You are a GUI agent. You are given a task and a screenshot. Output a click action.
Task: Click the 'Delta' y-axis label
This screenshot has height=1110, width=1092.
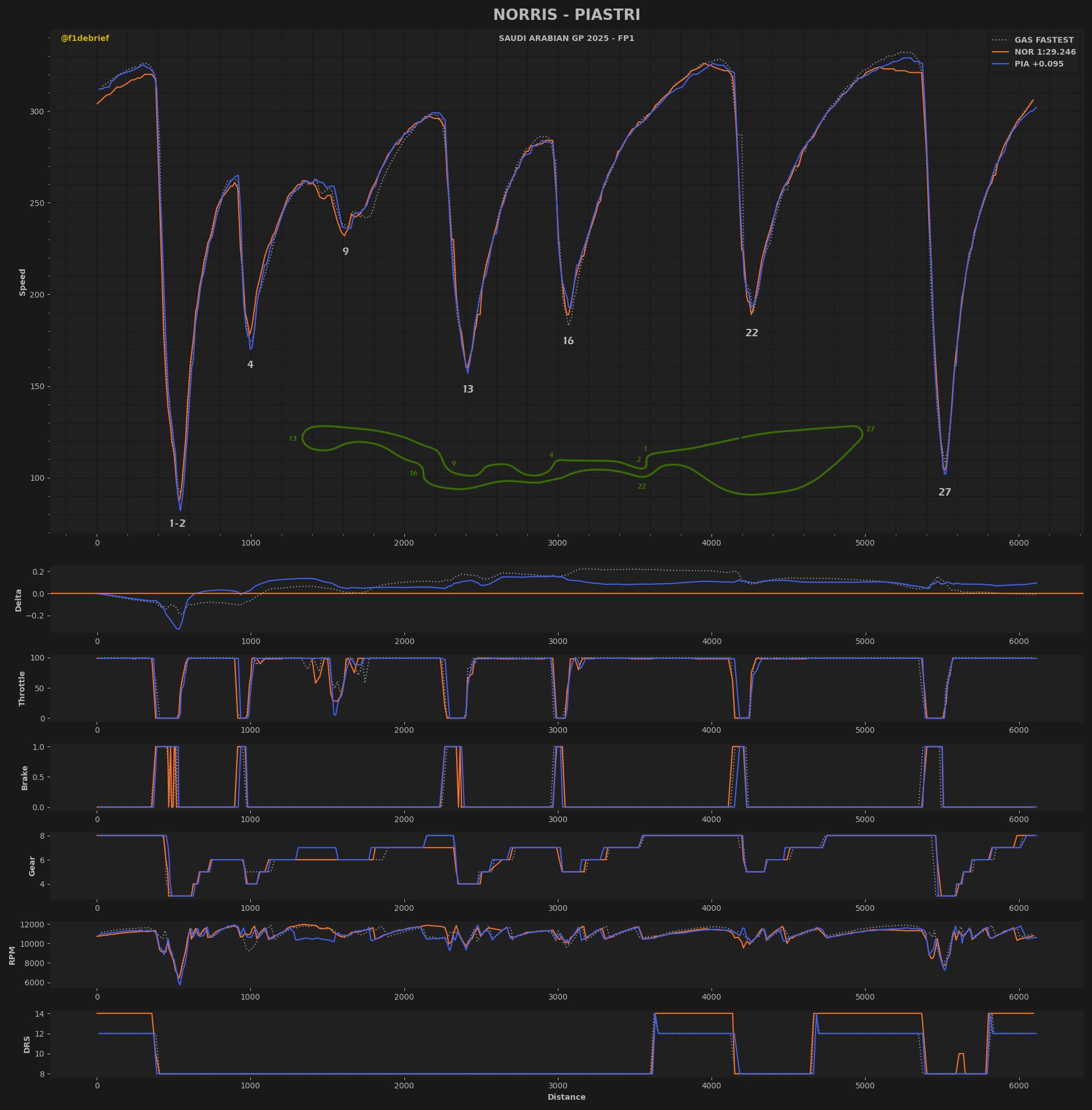(x=18, y=600)
